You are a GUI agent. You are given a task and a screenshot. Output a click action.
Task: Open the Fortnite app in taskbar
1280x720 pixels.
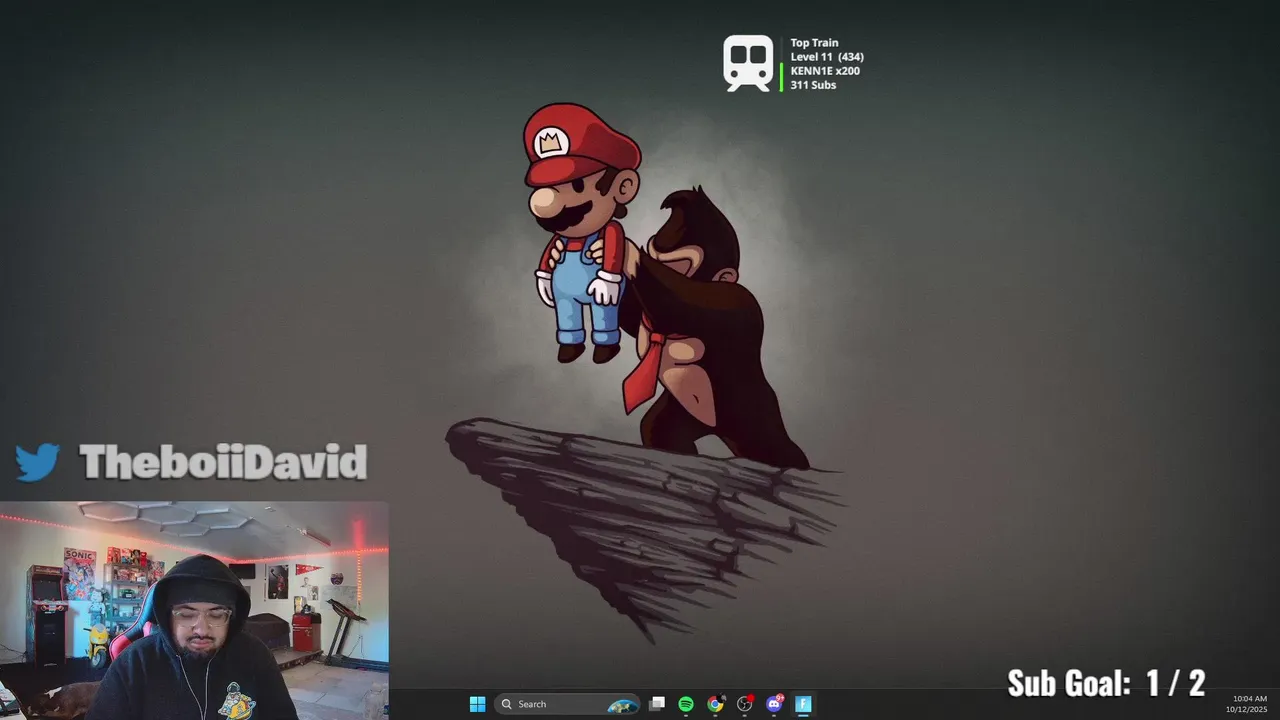click(x=802, y=704)
